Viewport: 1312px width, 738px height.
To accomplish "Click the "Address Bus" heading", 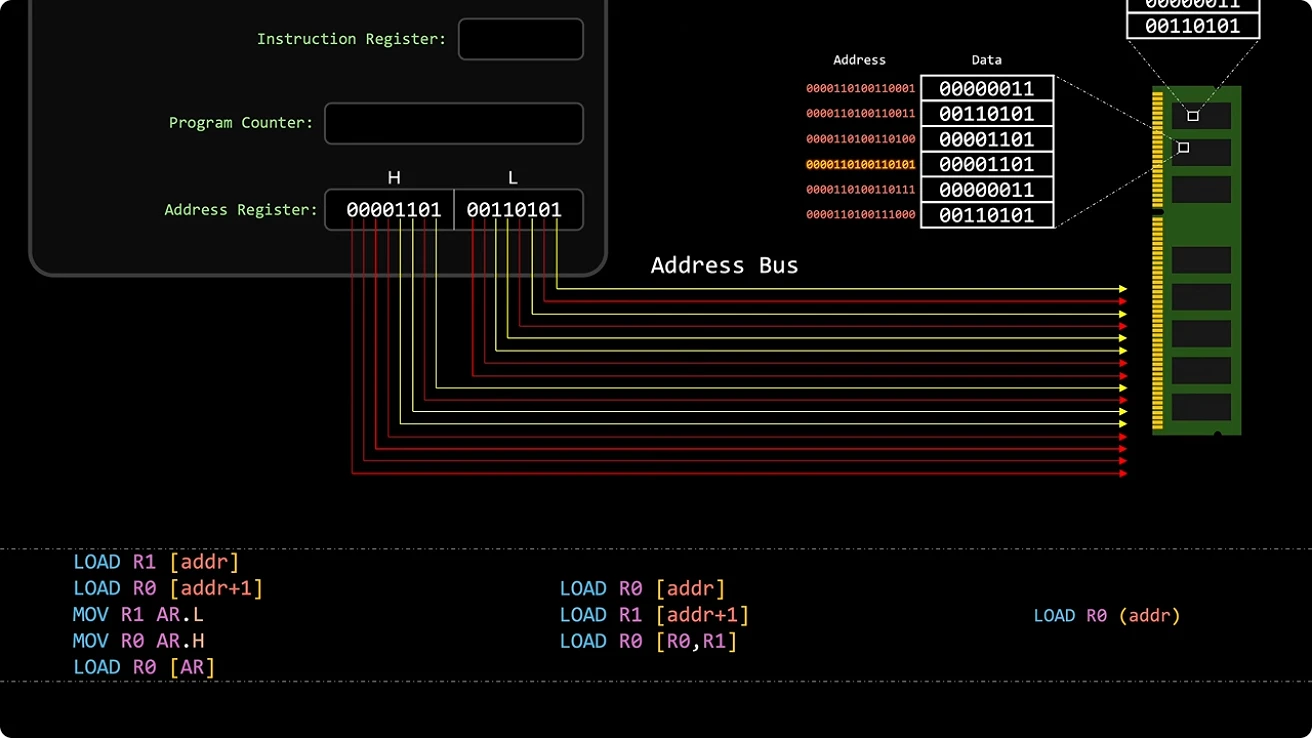I will tap(724, 266).
